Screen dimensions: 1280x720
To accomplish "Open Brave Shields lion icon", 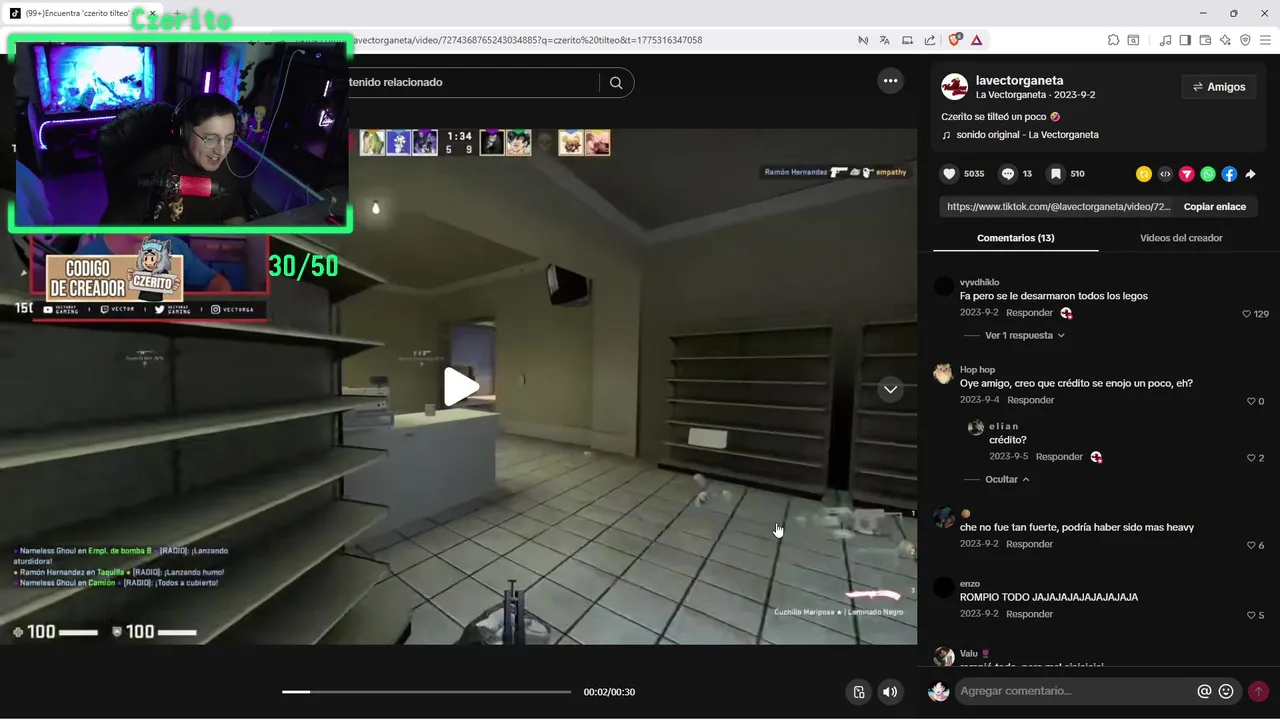I will pos(954,40).
